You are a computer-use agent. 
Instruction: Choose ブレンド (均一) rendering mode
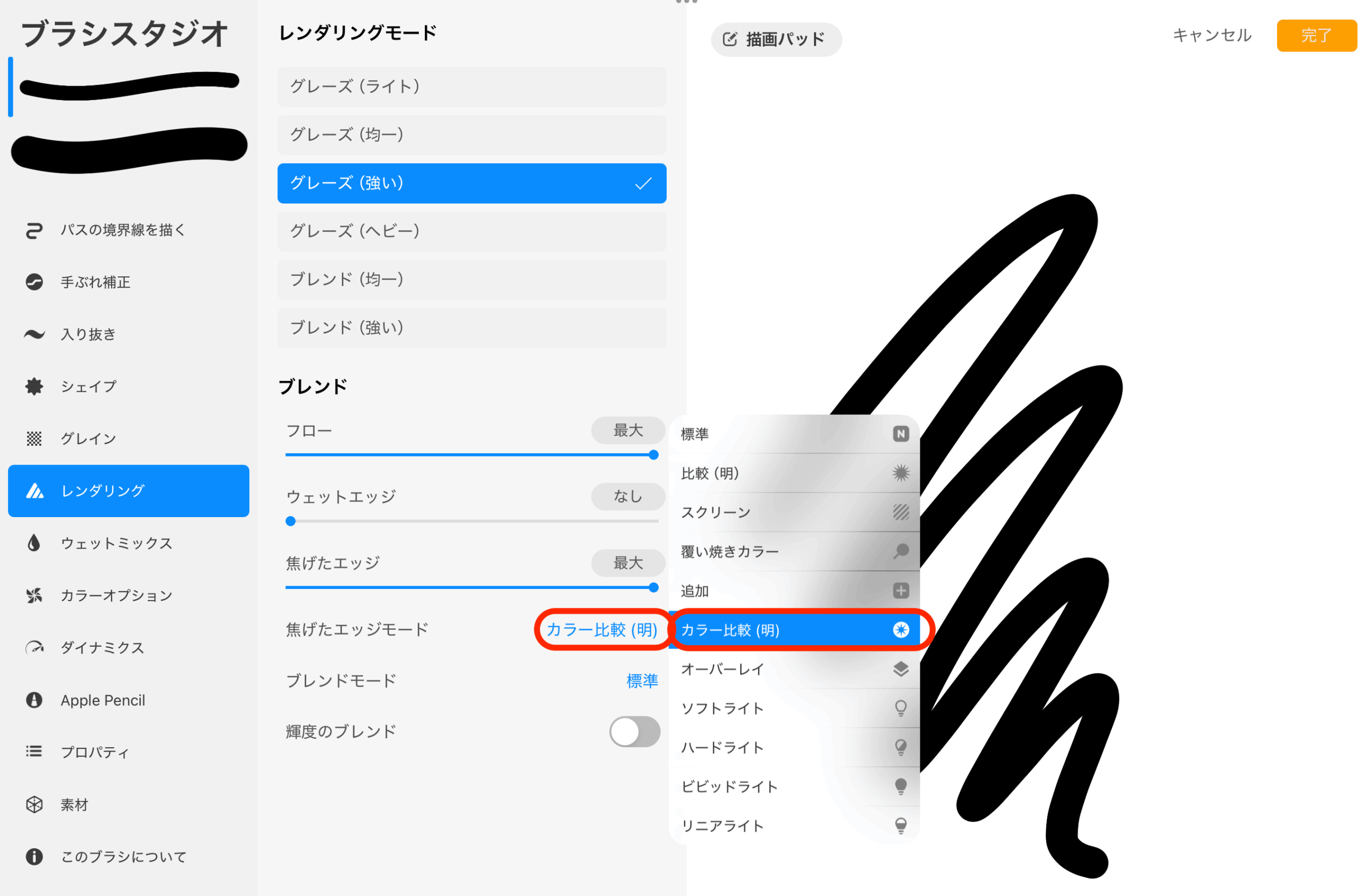click(x=472, y=280)
